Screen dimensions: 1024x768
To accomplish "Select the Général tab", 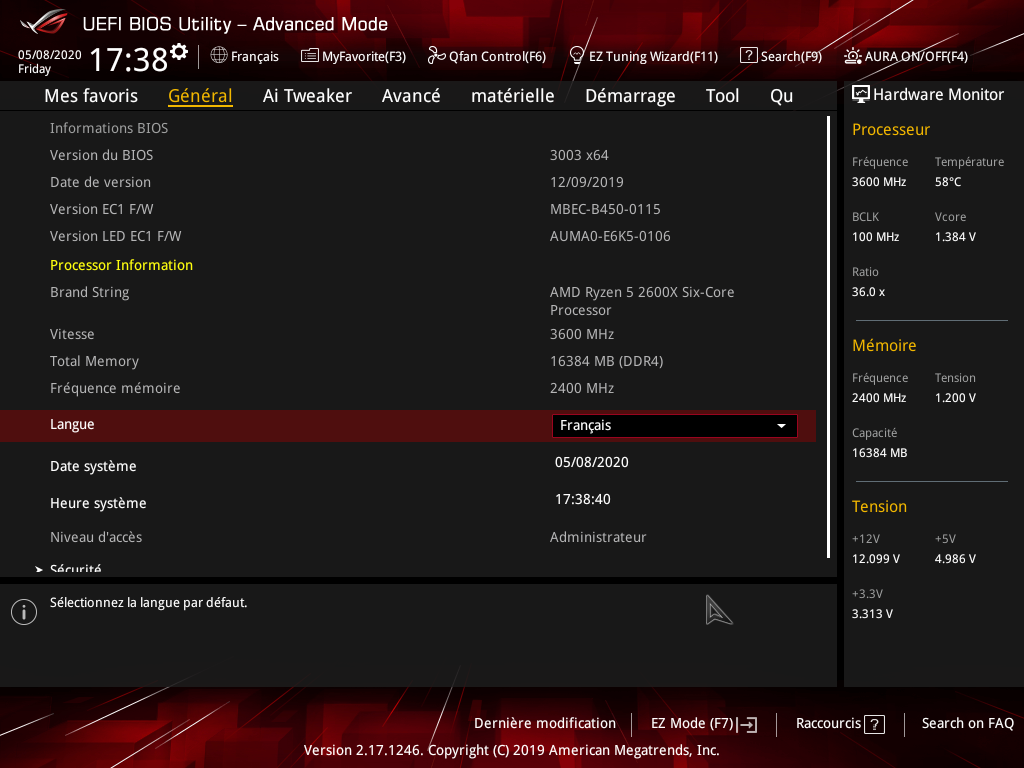I will (x=200, y=96).
